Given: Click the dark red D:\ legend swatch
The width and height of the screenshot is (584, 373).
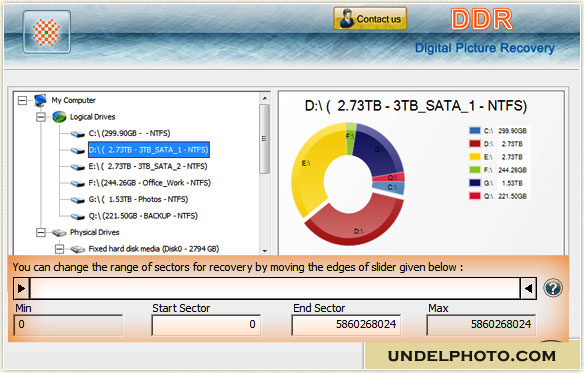Looking at the screenshot, I should pyautogui.click(x=474, y=144).
